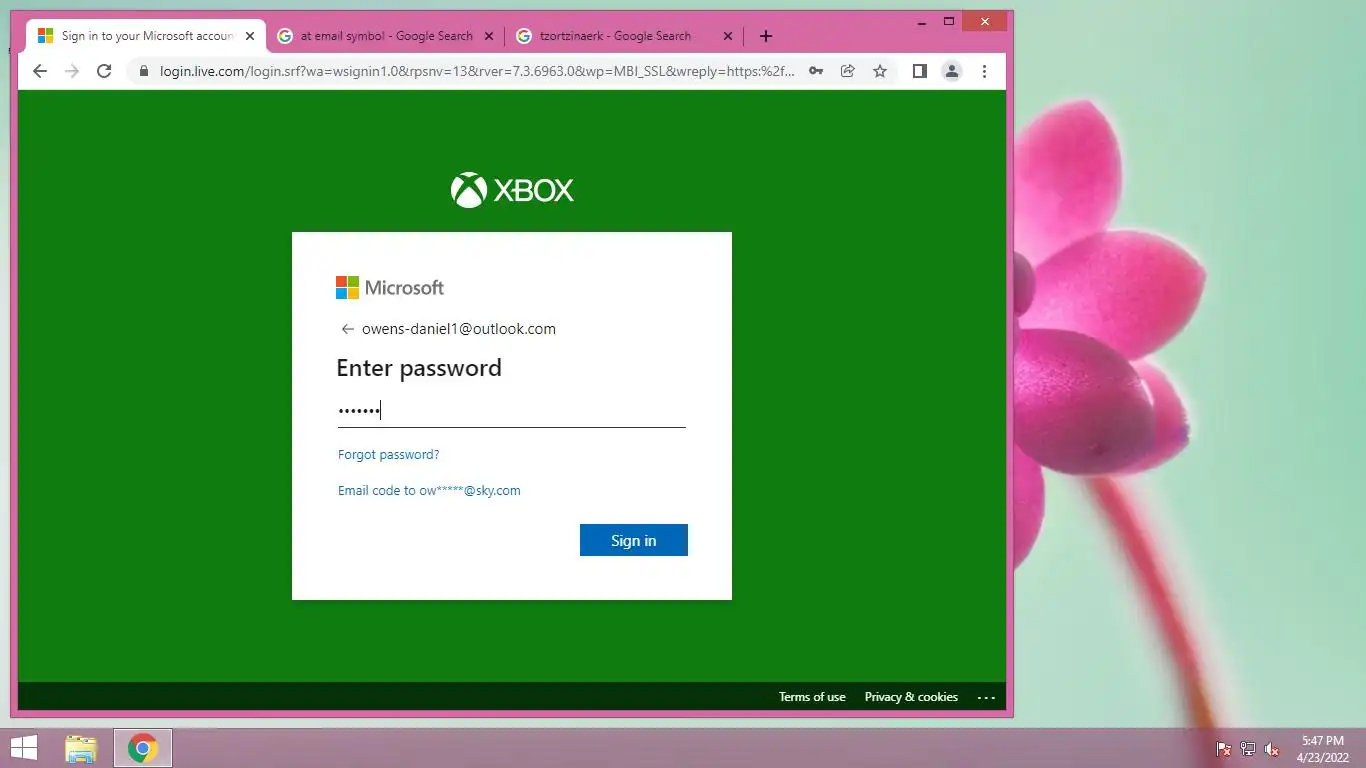Click owens-daniel1@outlook.com account text
1366x768 pixels.
pos(459,329)
